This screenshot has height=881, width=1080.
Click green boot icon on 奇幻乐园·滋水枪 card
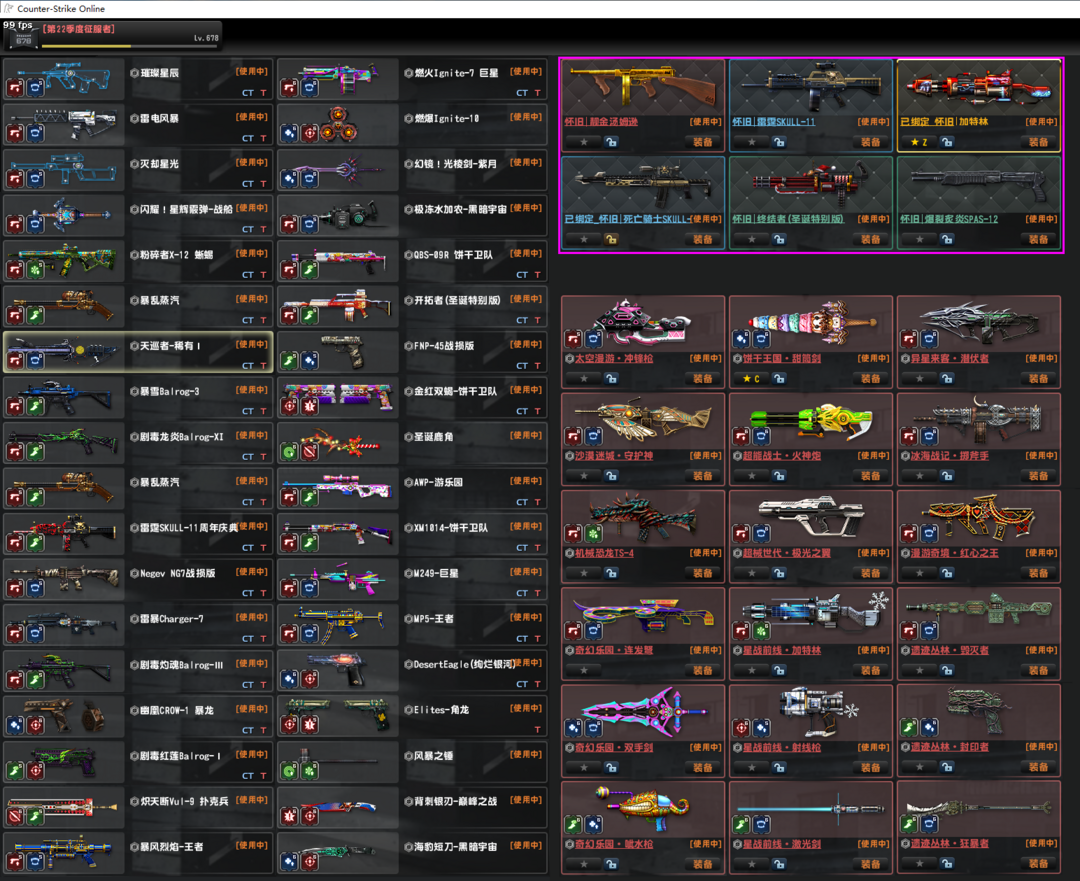tap(573, 824)
